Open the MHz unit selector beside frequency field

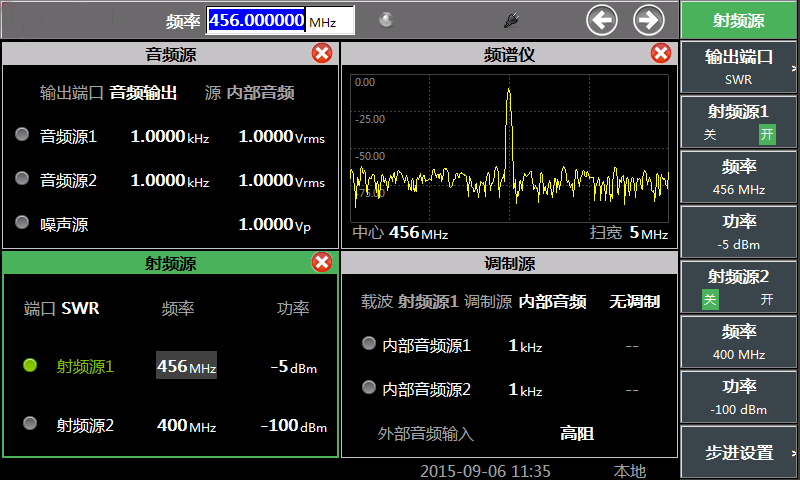coord(329,21)
